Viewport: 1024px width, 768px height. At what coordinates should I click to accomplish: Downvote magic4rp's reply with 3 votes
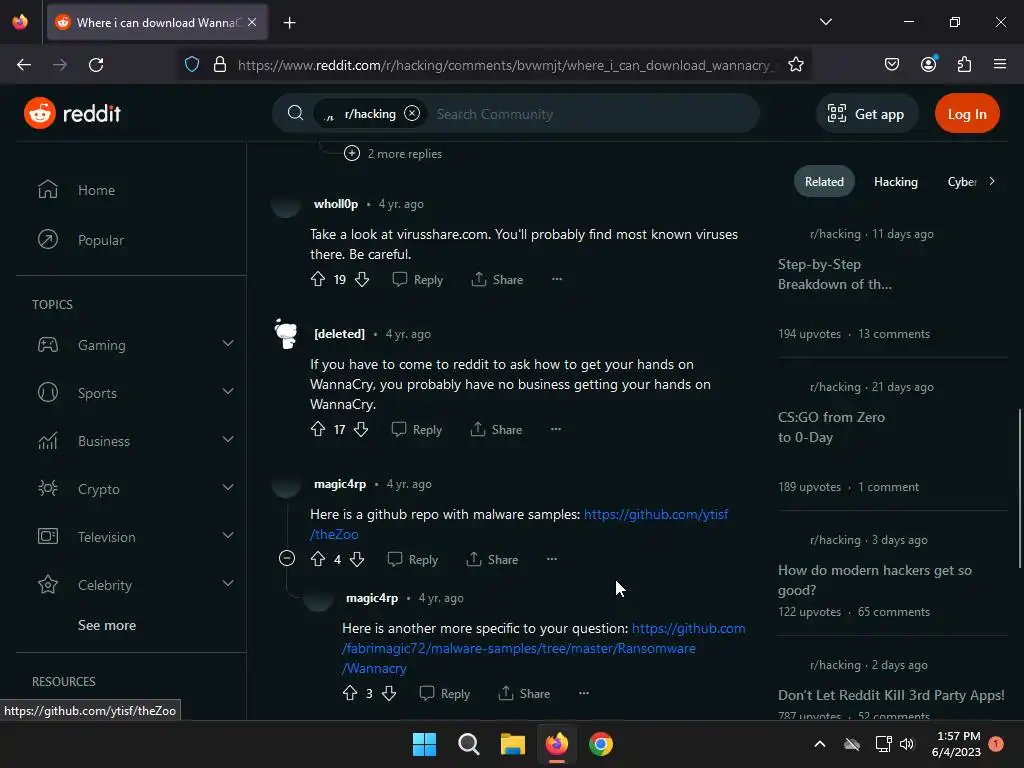point(389,693)
